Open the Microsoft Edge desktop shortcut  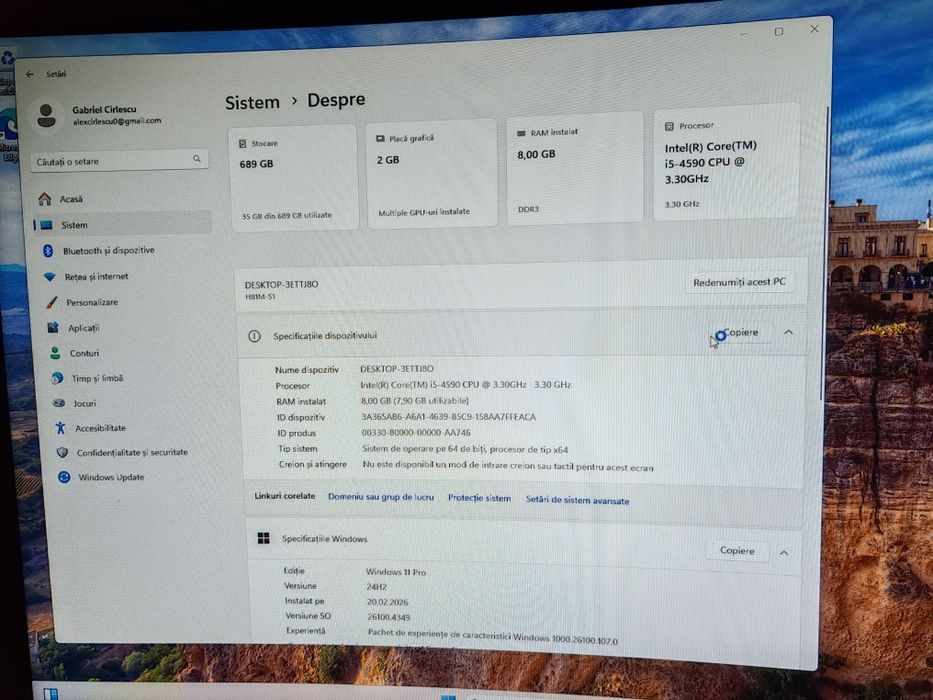[8, 134]
